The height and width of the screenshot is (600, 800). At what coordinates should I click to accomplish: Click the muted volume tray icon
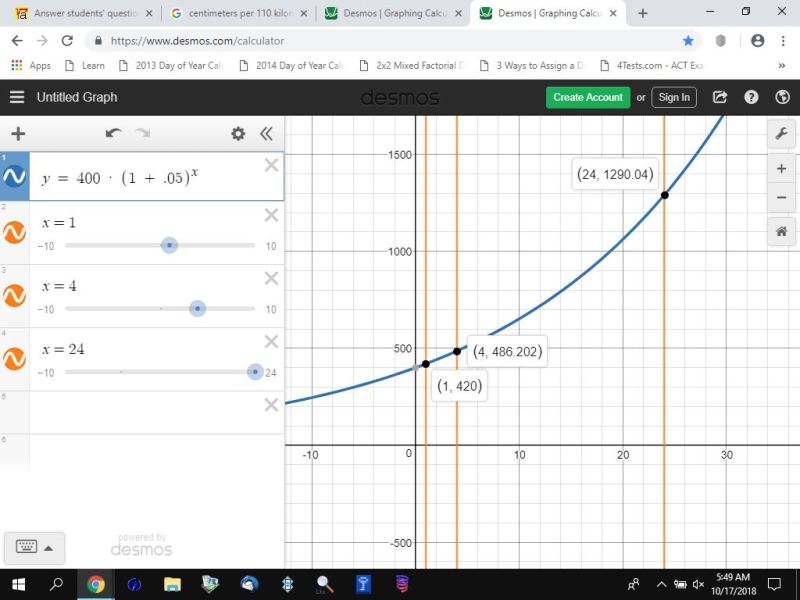point(698,585)
